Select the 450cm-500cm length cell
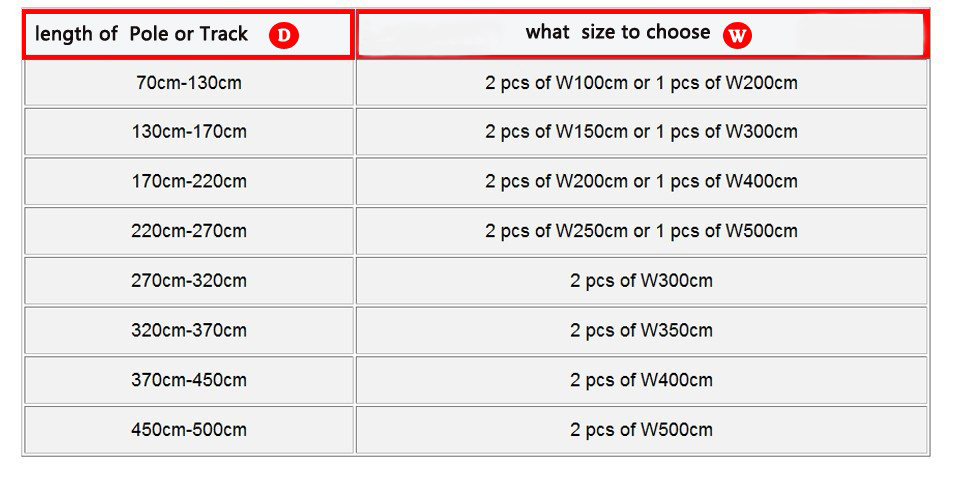960x481 pixels. pos(189,429)
